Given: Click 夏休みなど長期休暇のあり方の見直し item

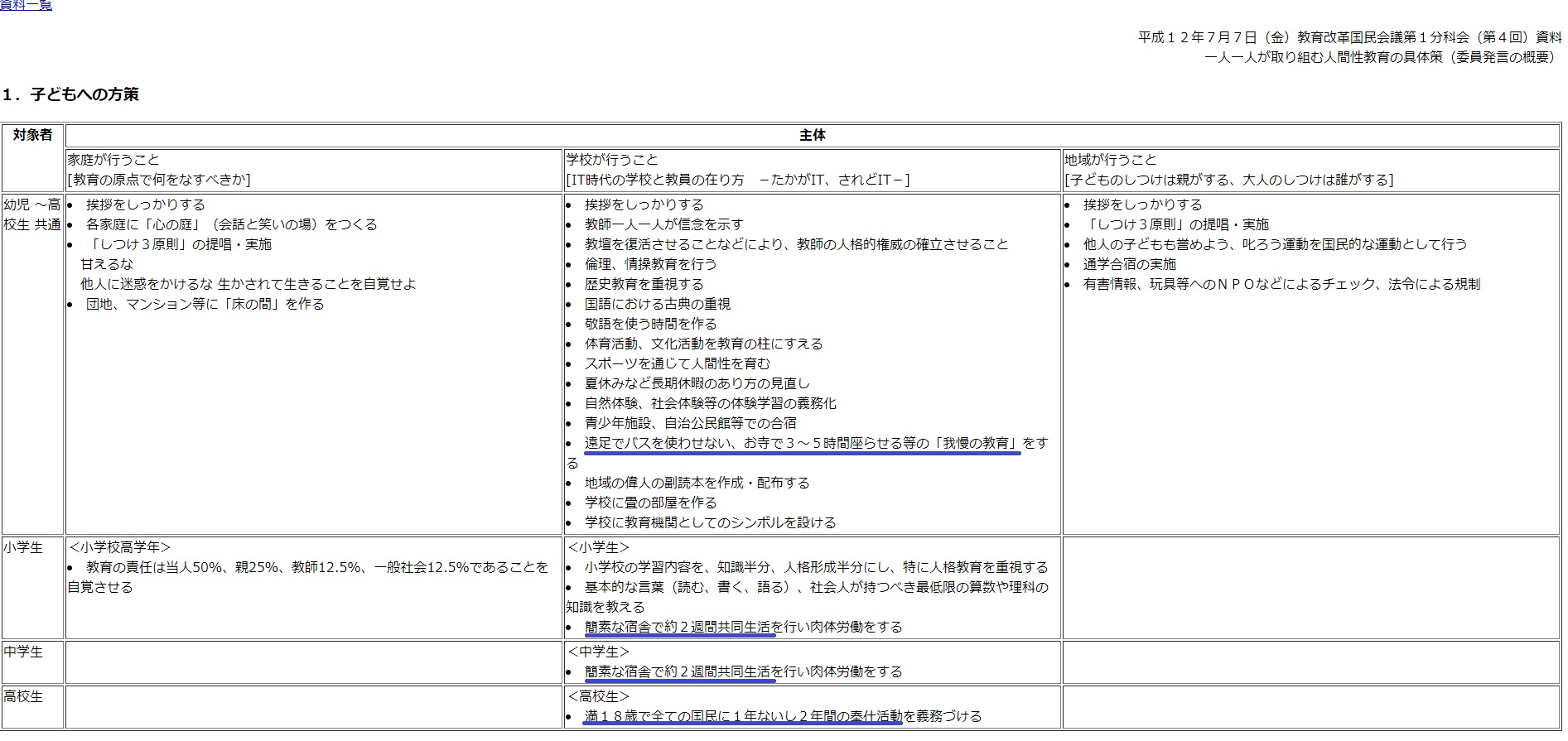Looking at the screenshot, I should pyautogui.click(x=697, y=383).
